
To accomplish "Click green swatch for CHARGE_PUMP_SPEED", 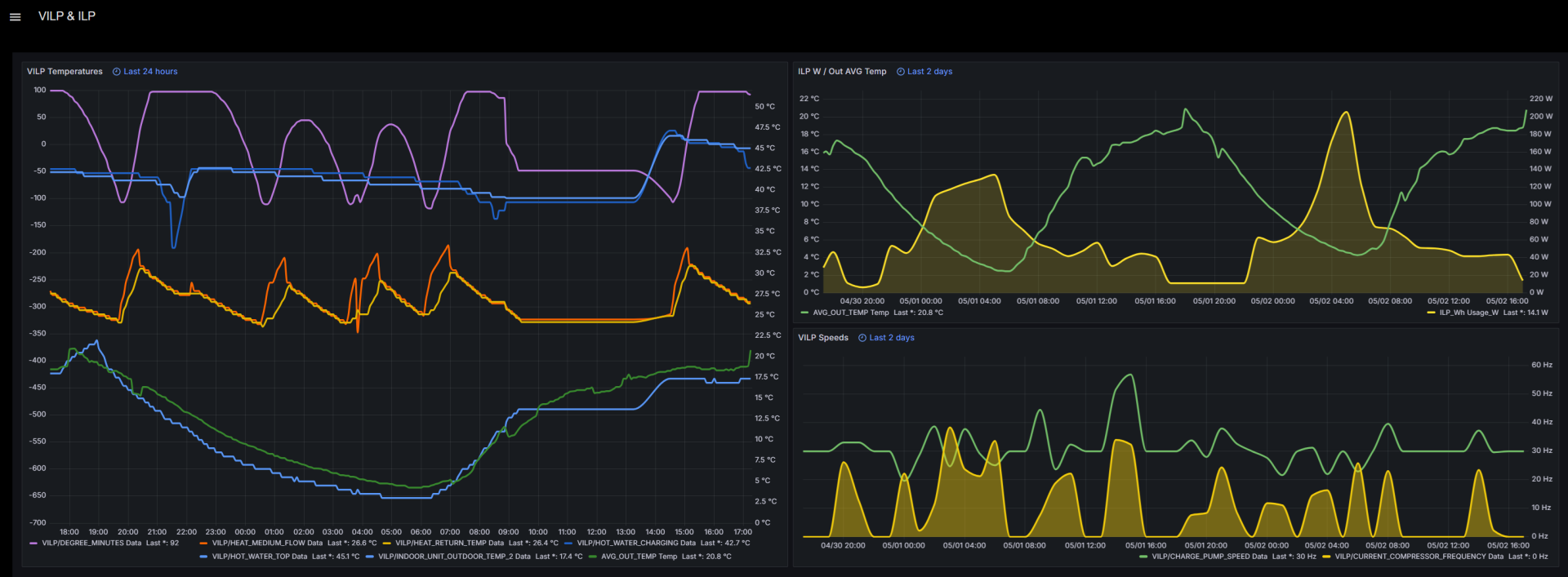I will (1143, 557).
